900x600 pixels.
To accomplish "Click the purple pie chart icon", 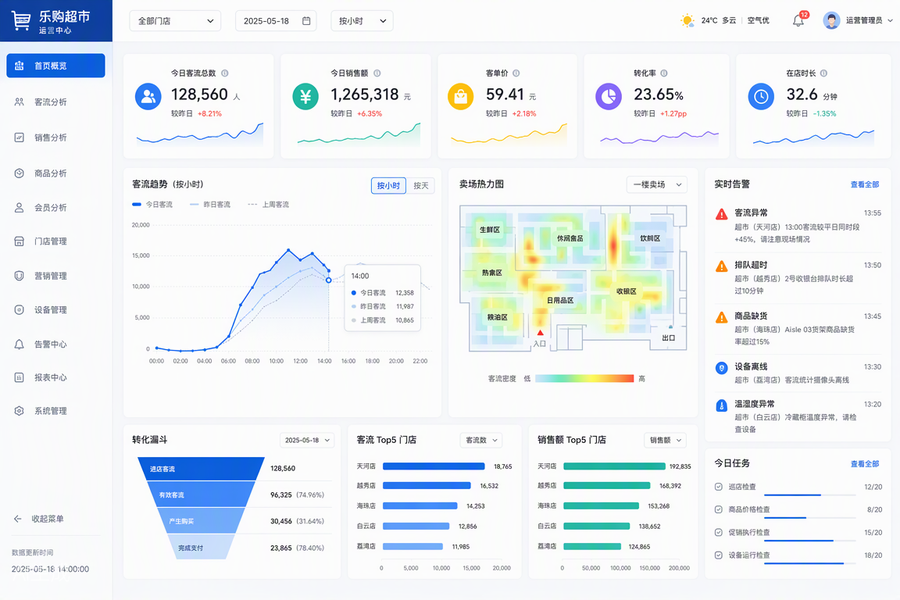I will 608,96.
